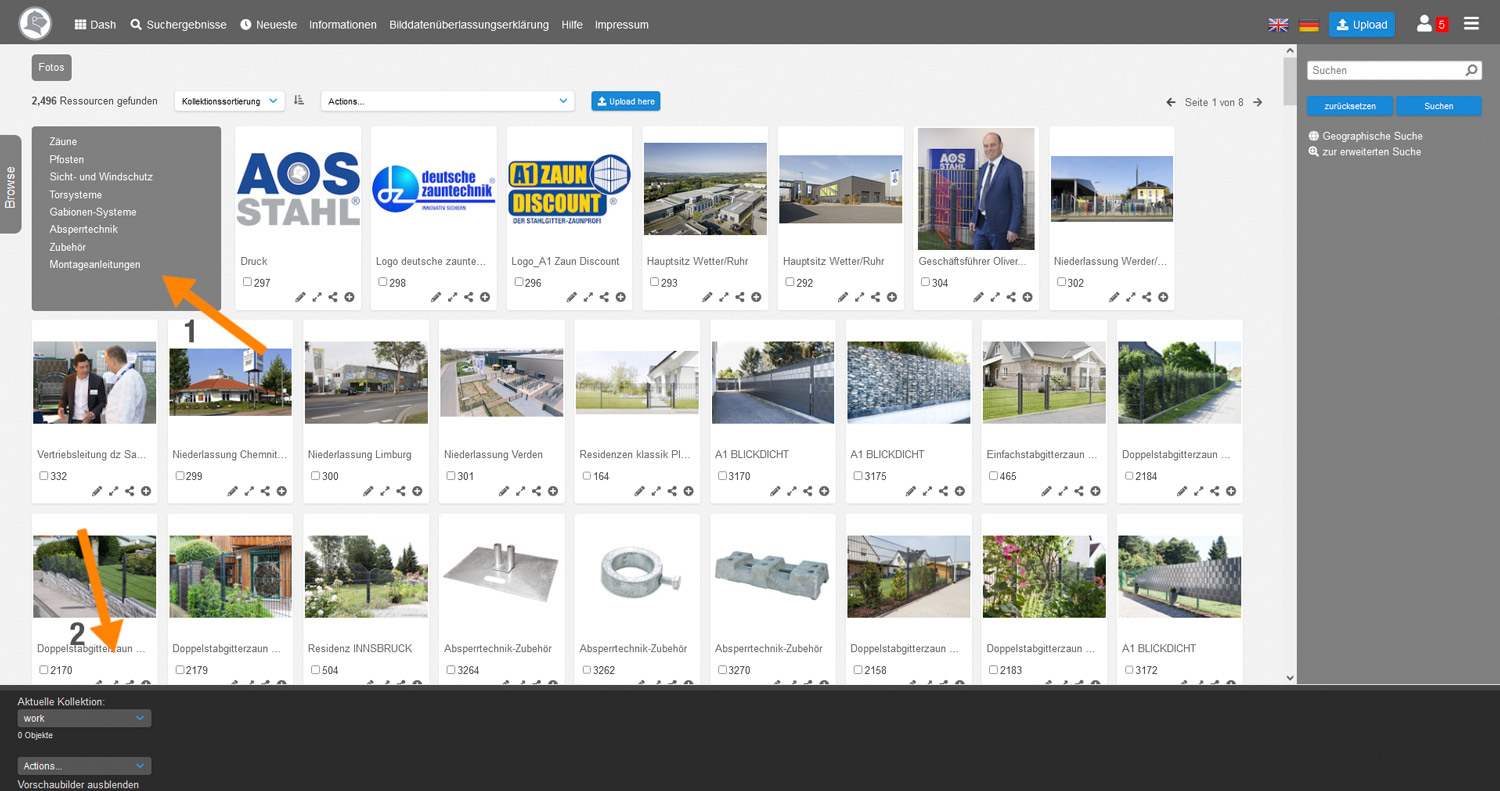1500x791 pixels.
Task: Go to next results page arrow
Action: 1258,102
